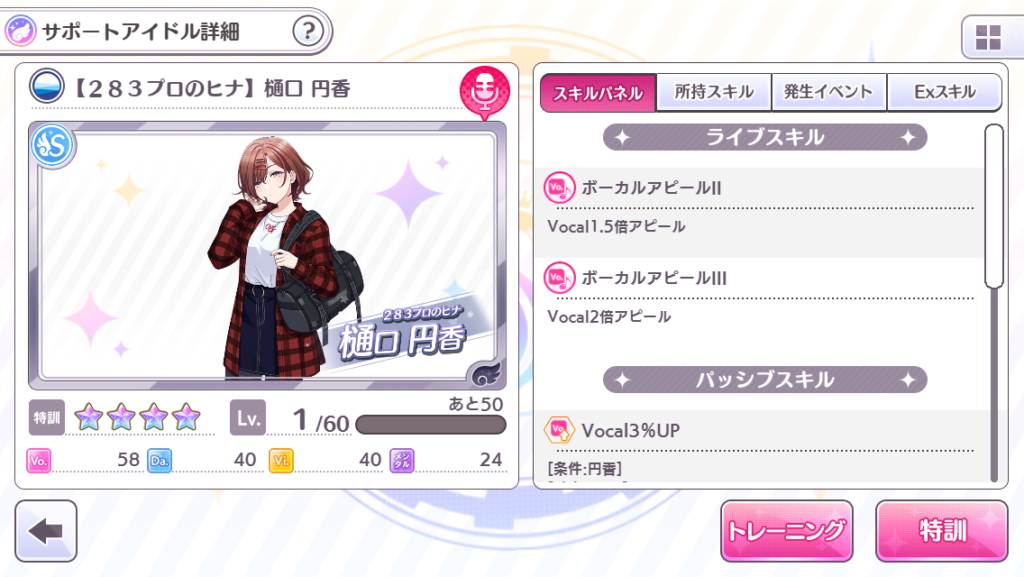Open the Exスキル tab

pyautogui.click(x=944, y=92)
